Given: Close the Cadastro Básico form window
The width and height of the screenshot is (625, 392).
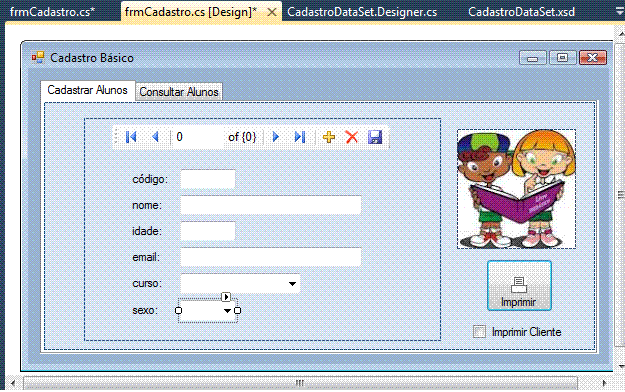Looking at the screenshot, I should [x=593, y=58].
